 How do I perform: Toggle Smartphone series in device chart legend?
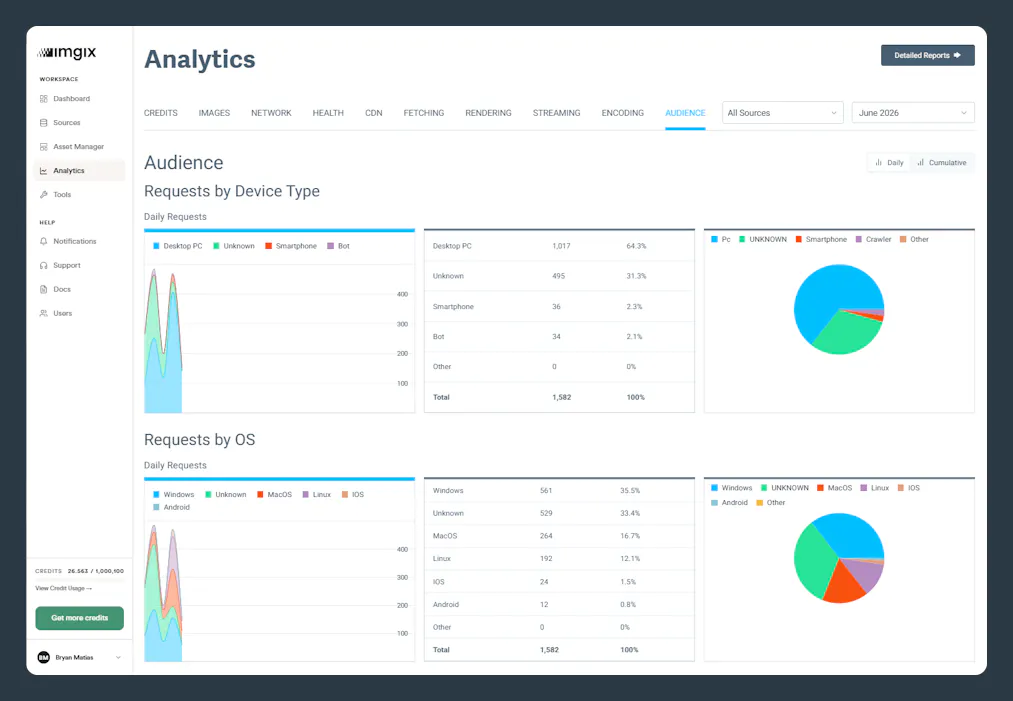point(291,246)
